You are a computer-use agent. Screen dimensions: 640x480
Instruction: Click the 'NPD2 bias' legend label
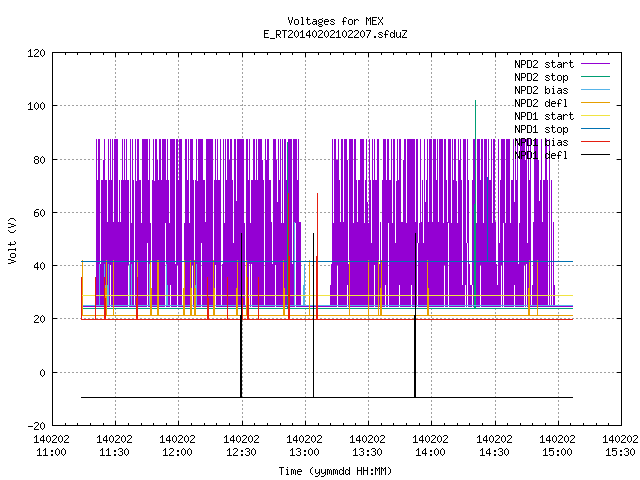click(x=541, y=90)
